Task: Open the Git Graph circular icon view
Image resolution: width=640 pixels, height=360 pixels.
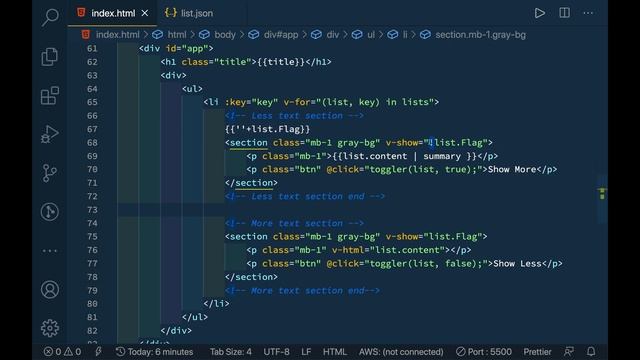Action: click(x=50, y=211)
